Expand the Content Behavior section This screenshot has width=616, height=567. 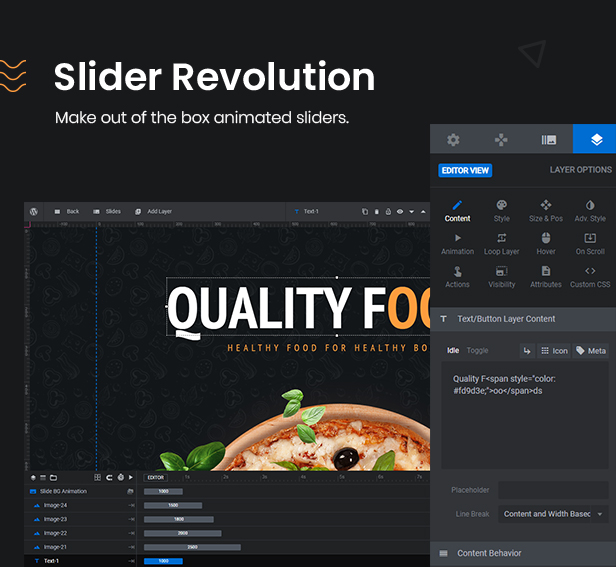523,553
